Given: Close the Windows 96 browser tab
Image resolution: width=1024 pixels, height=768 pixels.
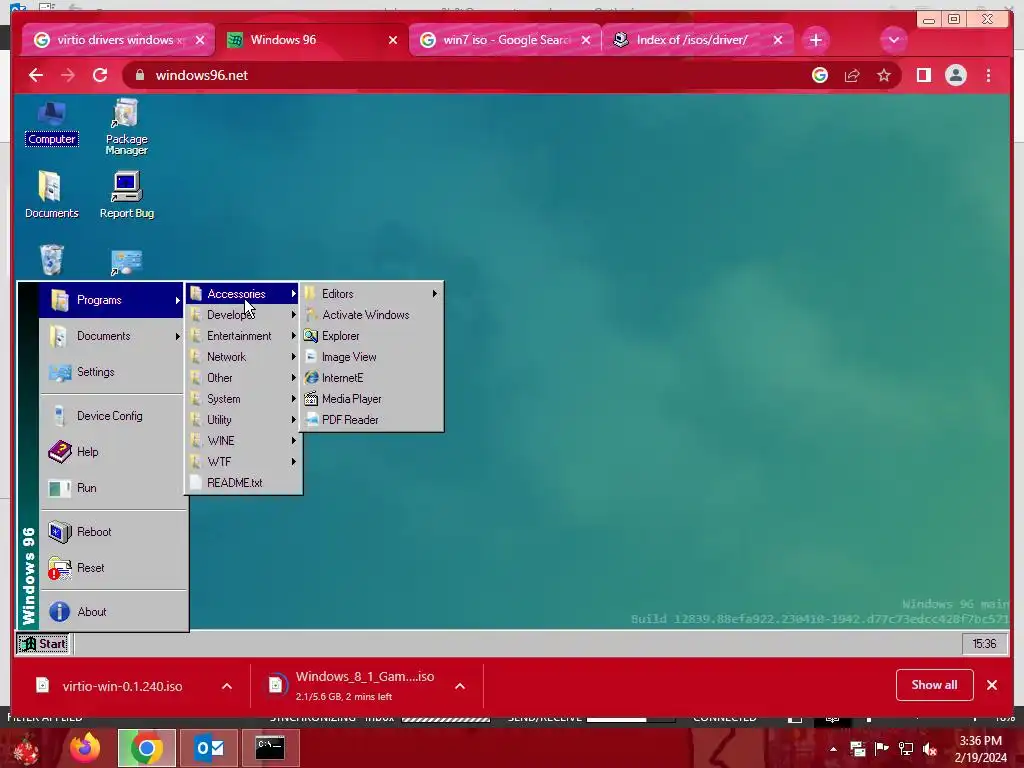Looking at the screenshot, I should click(392, 40).
